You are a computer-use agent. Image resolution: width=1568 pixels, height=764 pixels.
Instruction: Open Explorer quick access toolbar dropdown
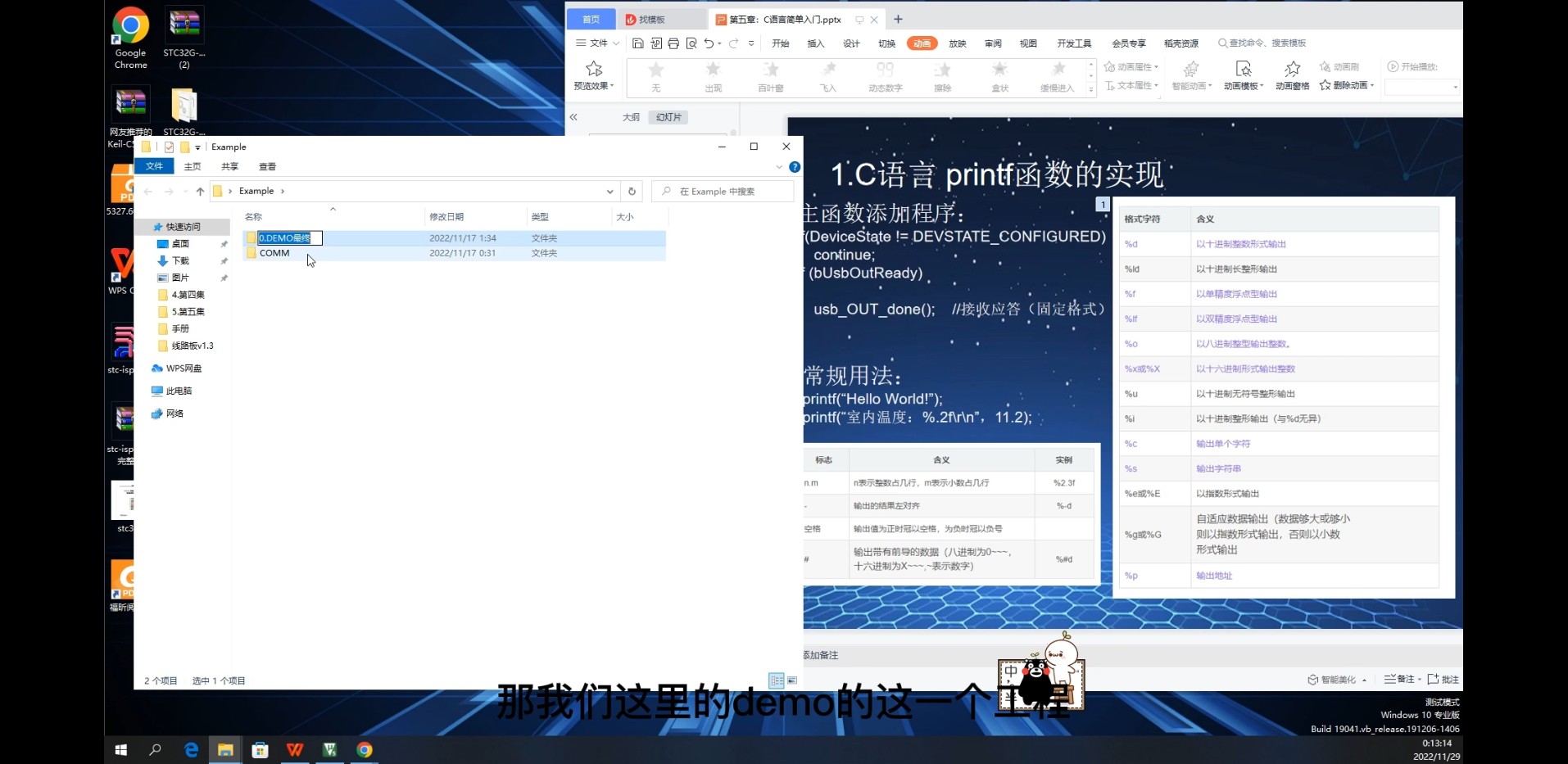(x=197, y=148)
